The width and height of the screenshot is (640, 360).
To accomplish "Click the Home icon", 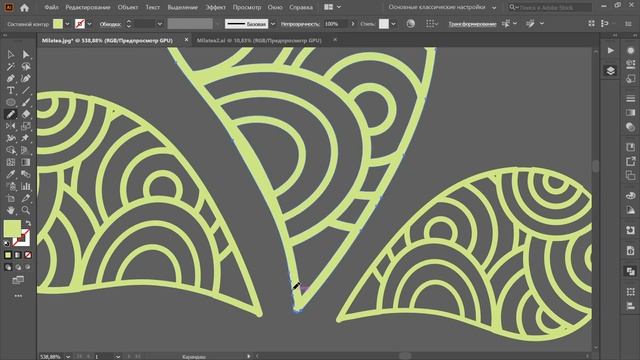I will coord(24,7).
